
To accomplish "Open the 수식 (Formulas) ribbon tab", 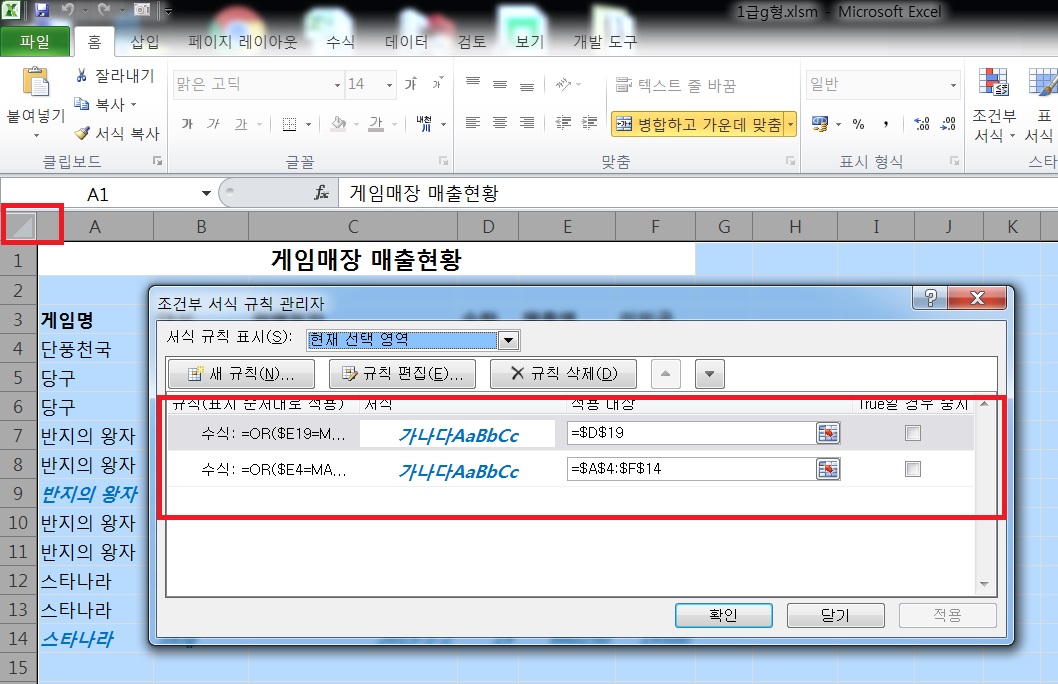I will coord(340,42).
